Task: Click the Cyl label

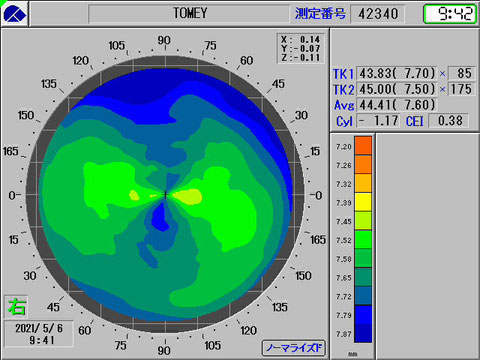Action: tap(344, 121)
